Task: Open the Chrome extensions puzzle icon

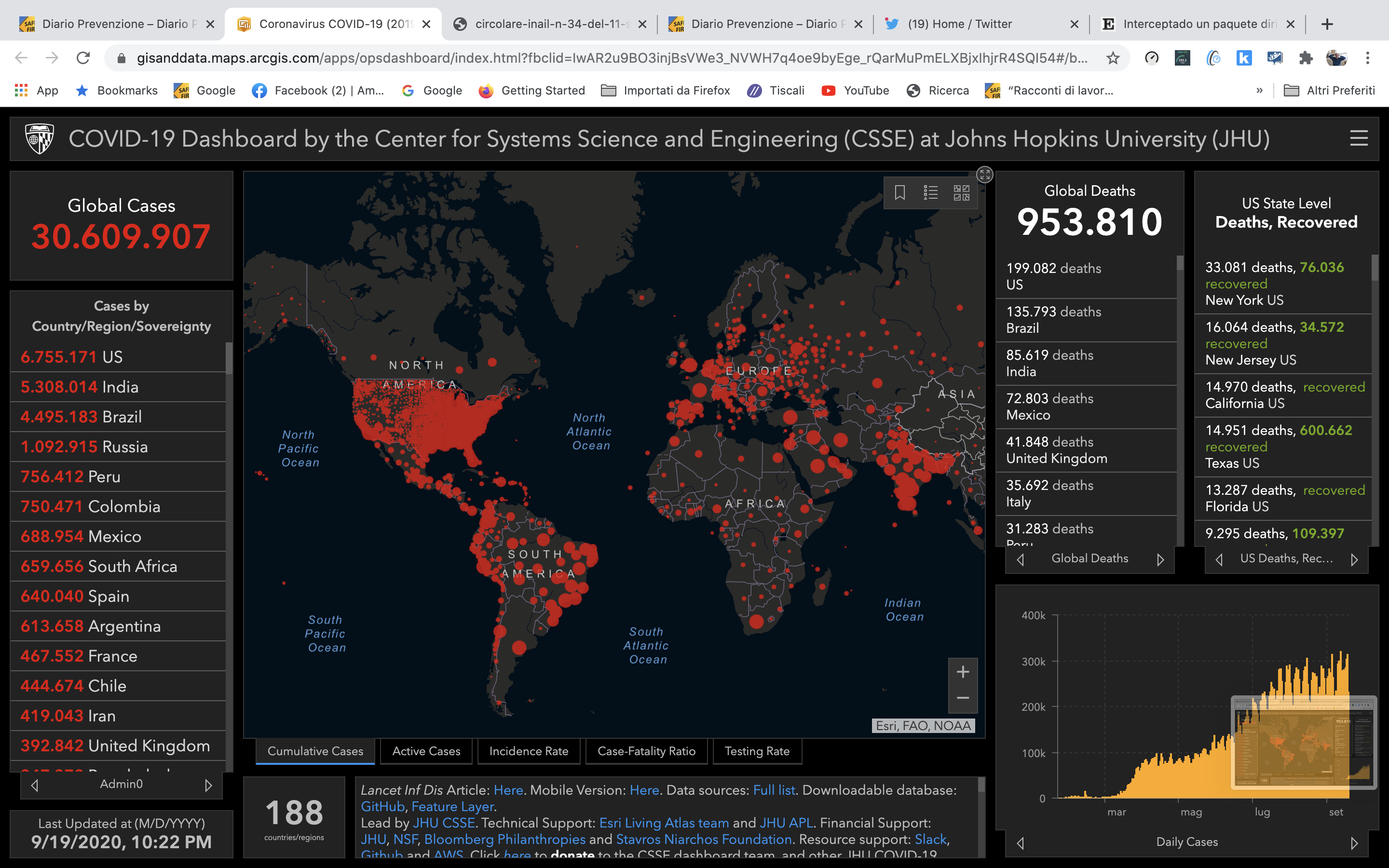Action: 1306,58
